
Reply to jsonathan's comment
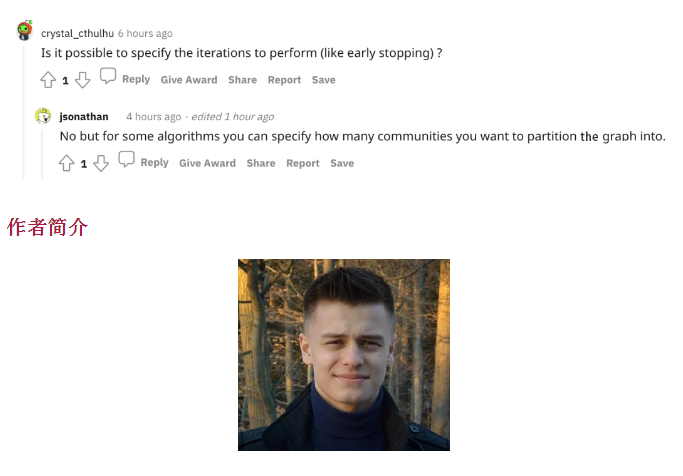154,162
